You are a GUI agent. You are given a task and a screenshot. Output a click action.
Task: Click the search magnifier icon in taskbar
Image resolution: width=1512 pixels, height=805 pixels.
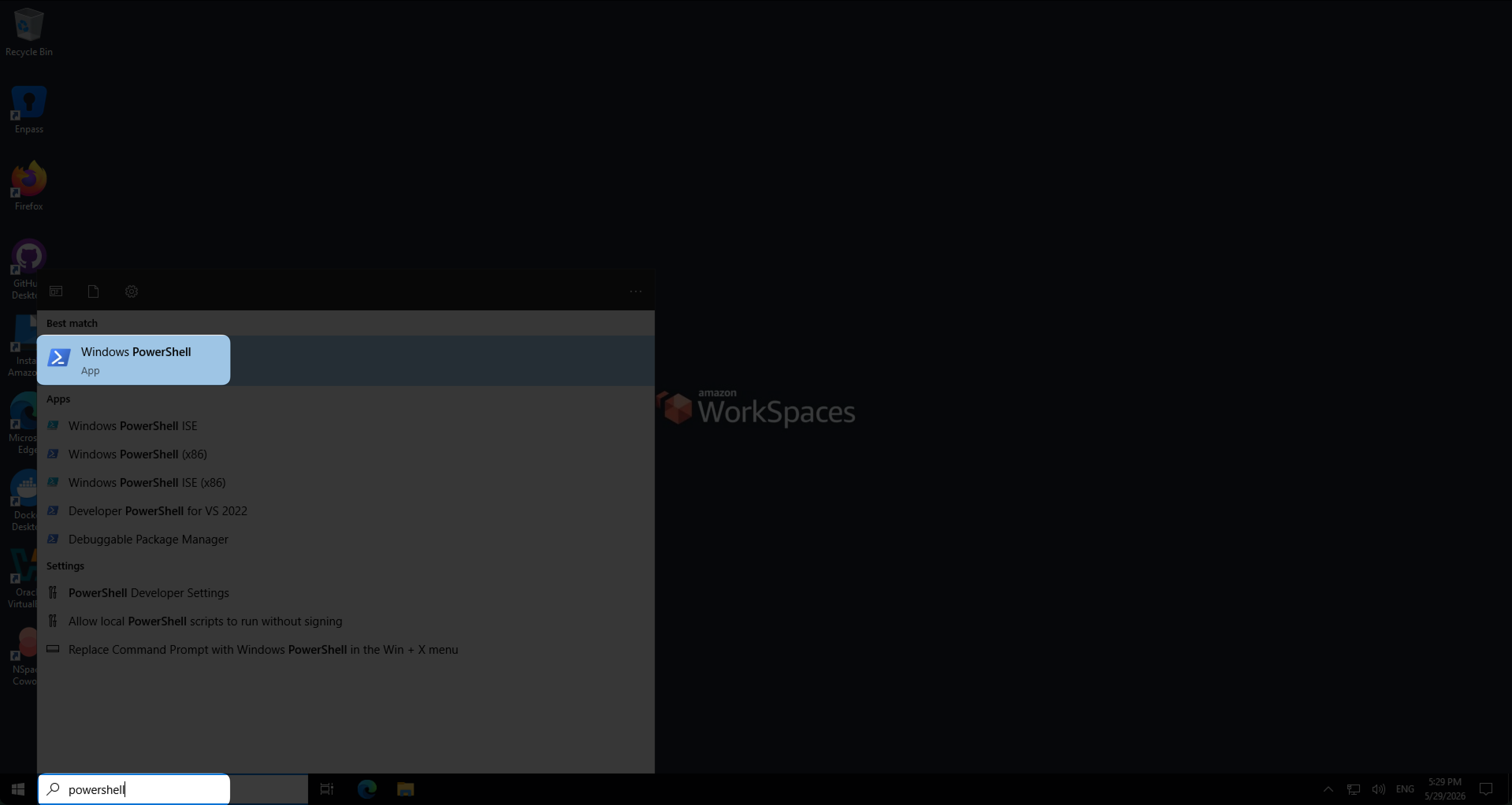[x=54, y=788]
